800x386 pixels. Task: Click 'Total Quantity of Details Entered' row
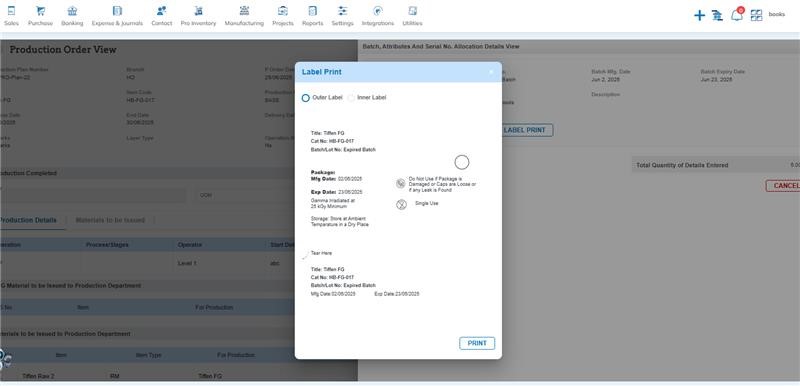coord(716,165)
